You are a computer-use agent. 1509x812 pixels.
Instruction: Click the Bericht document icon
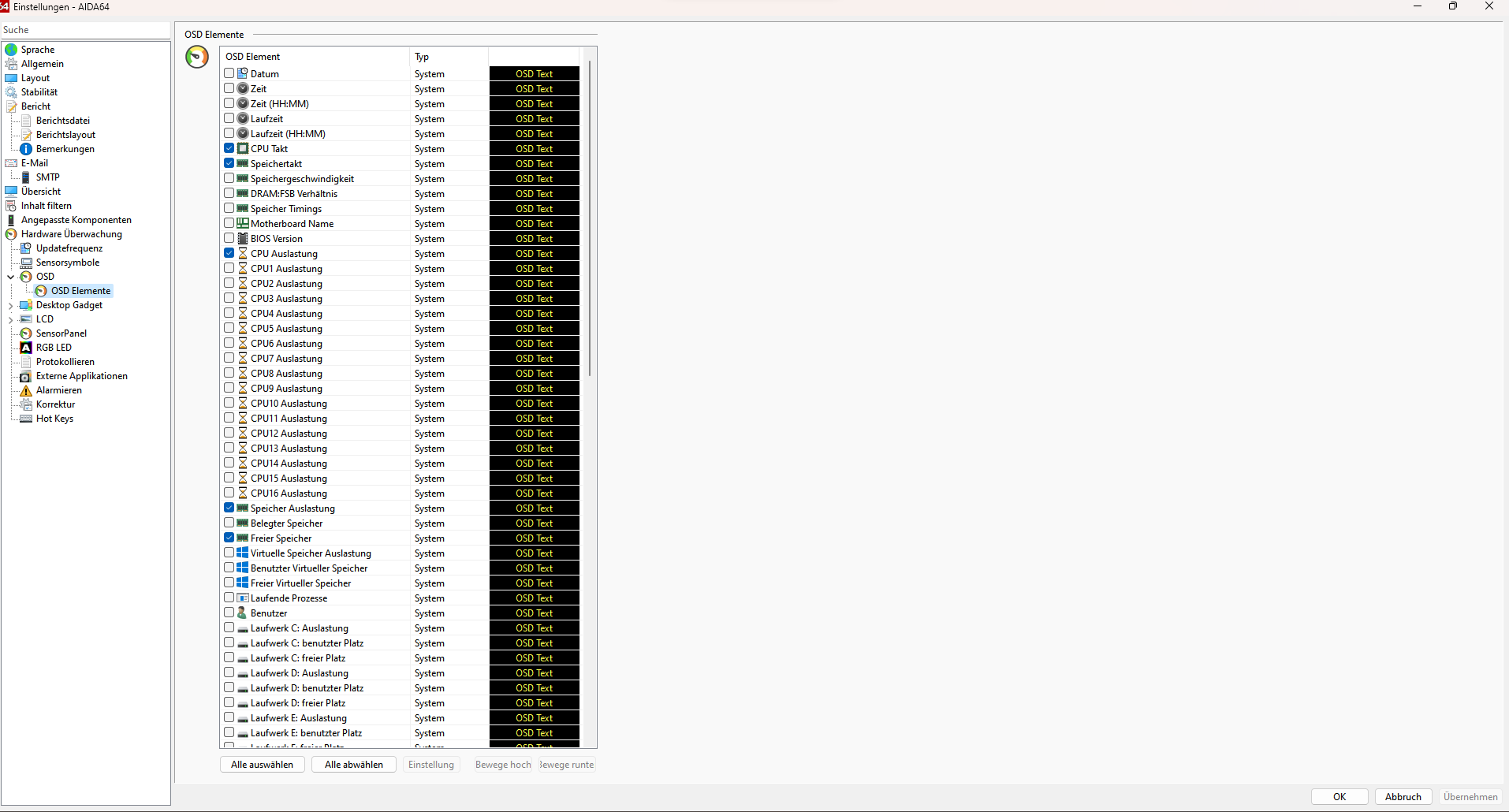click(11, 106)
